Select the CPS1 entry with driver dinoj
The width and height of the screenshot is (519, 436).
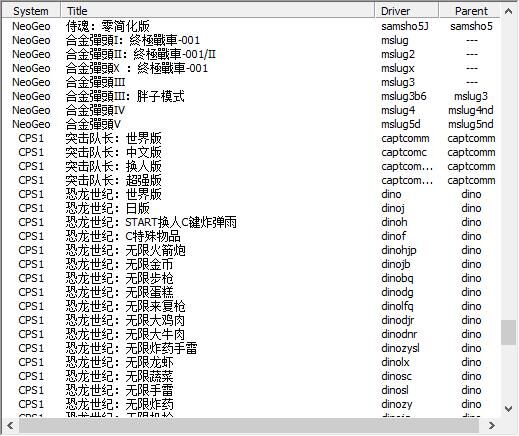[x=251, y=208]
